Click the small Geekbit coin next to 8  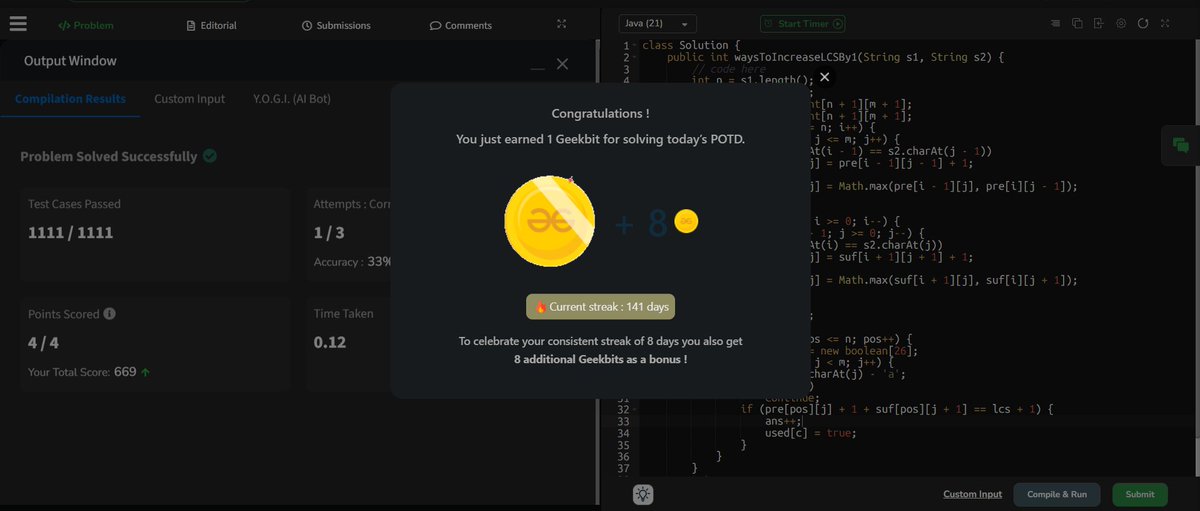[x=686, y=222]
